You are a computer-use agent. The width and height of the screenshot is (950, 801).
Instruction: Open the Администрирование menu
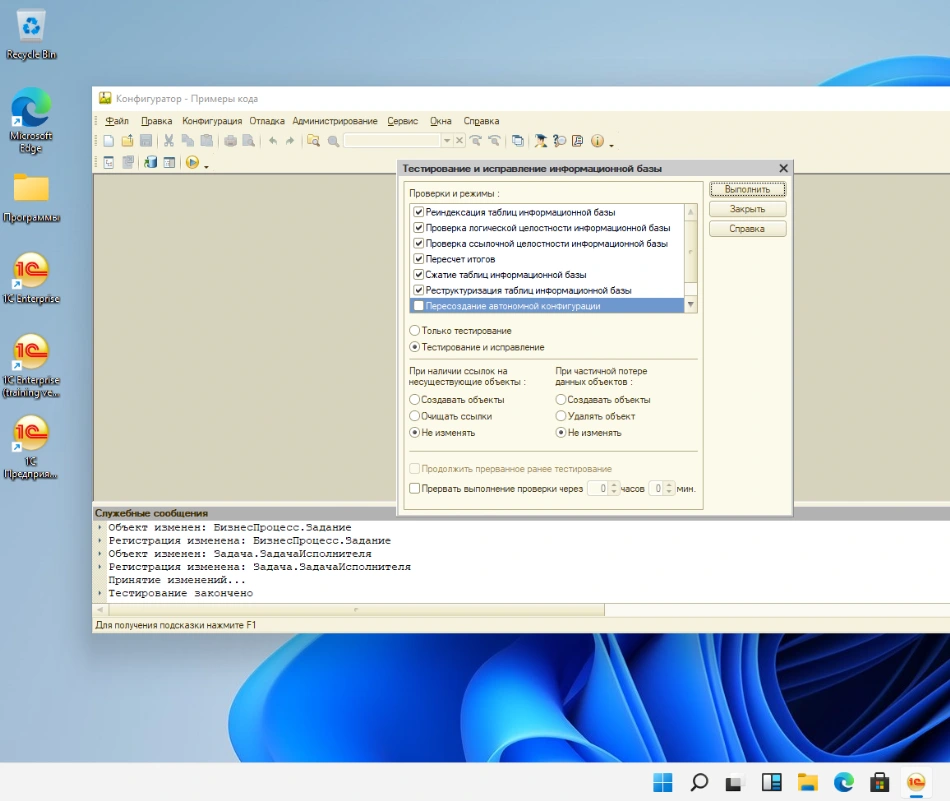coord(335,121)
